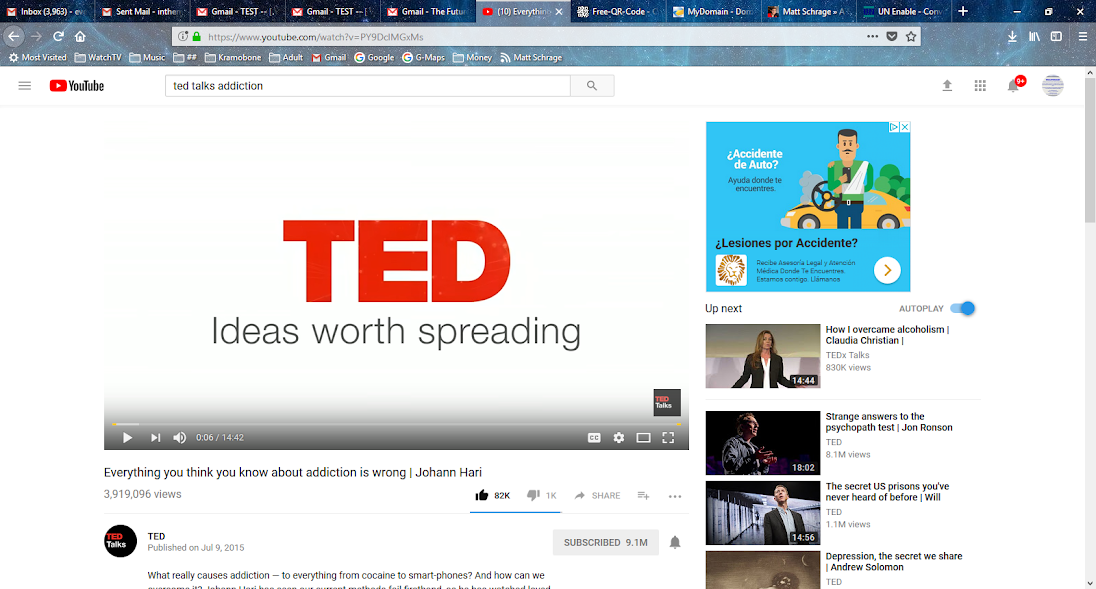Focus the YouTube search box

coord(368,85)
